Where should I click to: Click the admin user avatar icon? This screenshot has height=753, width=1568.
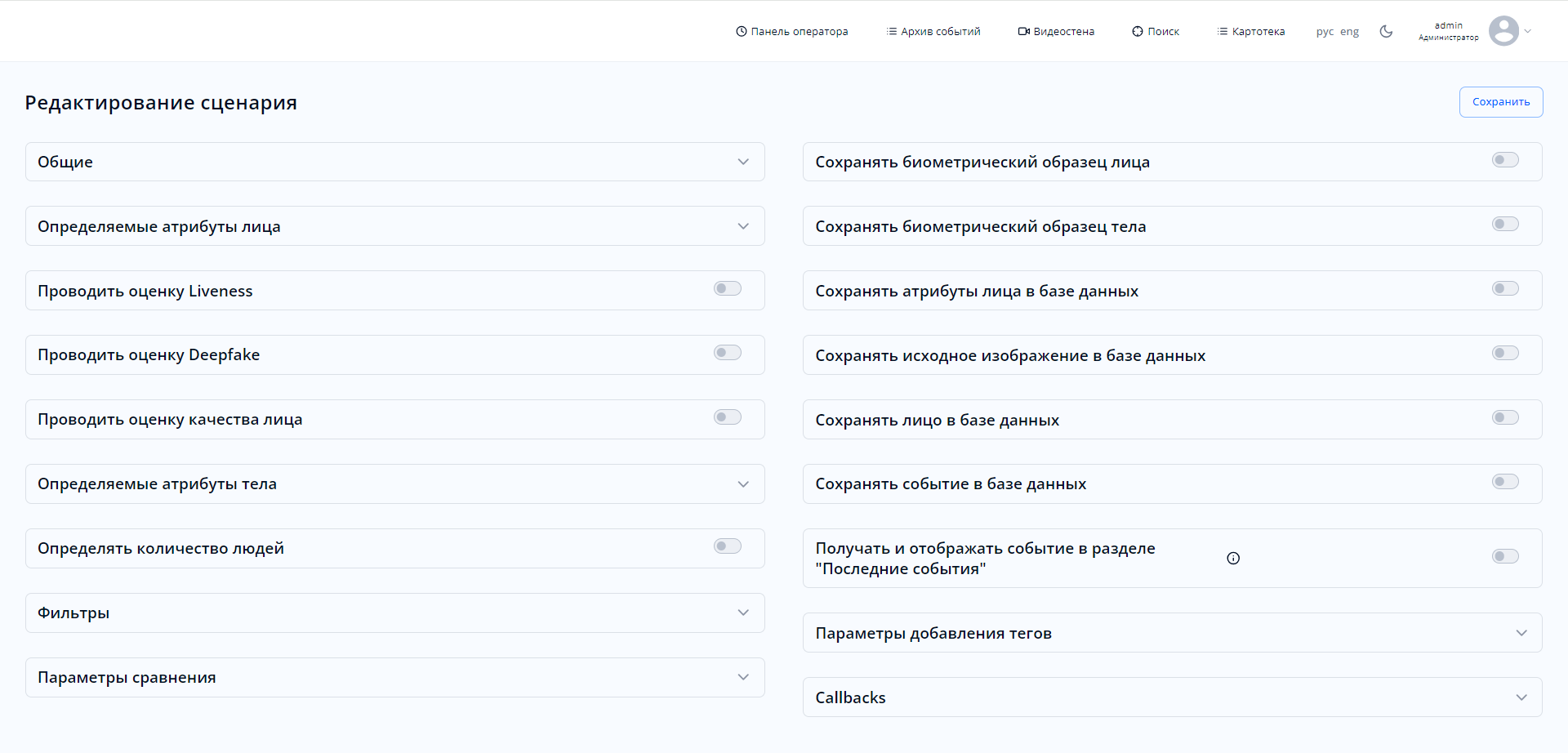click(1503, 32)
